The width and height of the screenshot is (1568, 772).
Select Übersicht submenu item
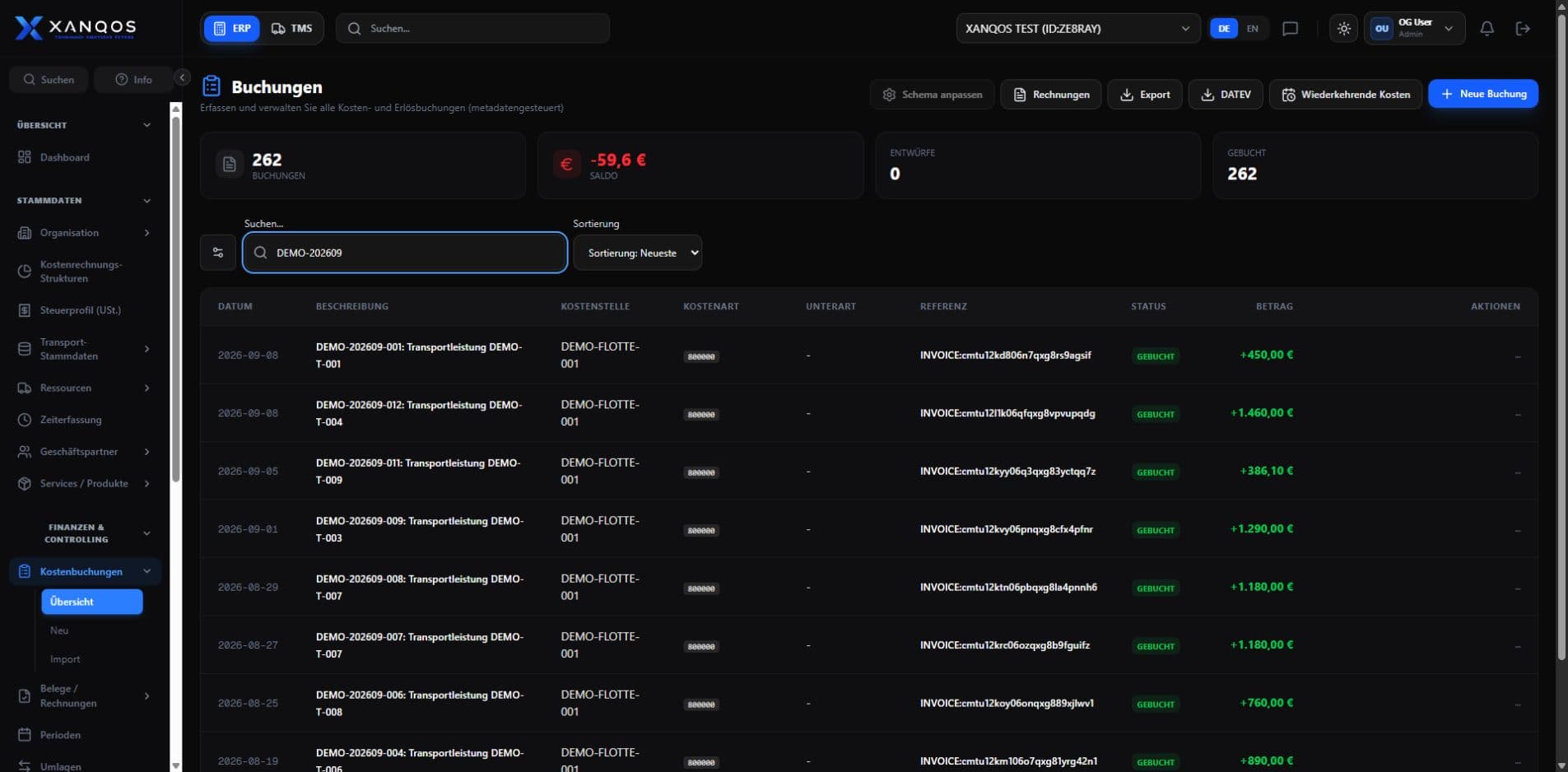click(x=91, y=602)
